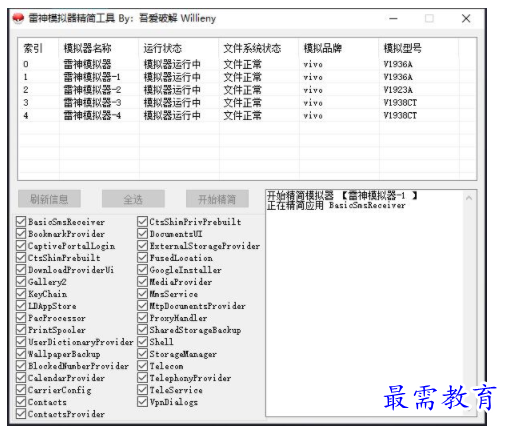Uncheck the Contacts checkbox
The height and width of the screenshot is (429, 505).
[x=21, y=402]
